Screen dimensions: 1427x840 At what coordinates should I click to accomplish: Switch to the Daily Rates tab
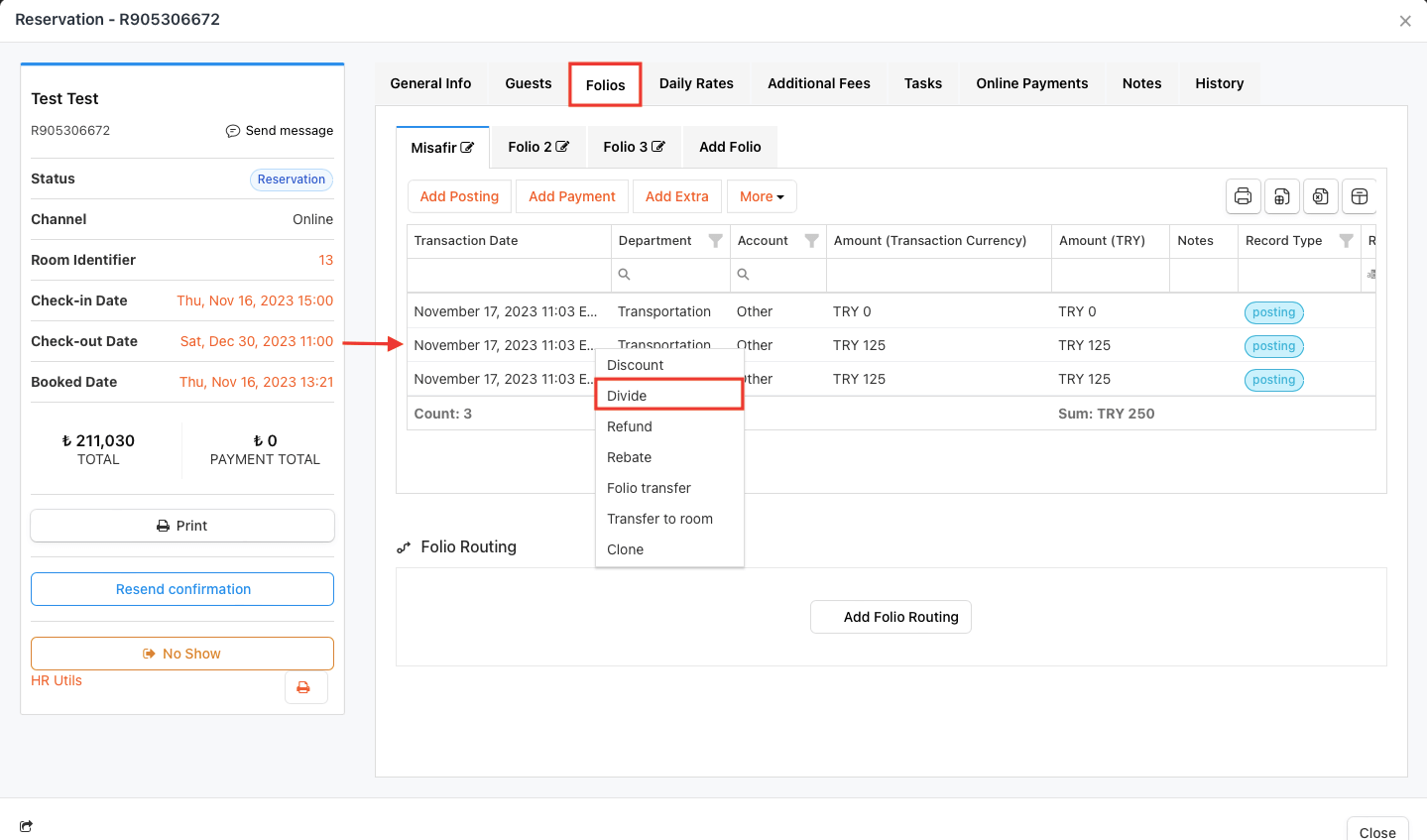[x=696, y=83]
